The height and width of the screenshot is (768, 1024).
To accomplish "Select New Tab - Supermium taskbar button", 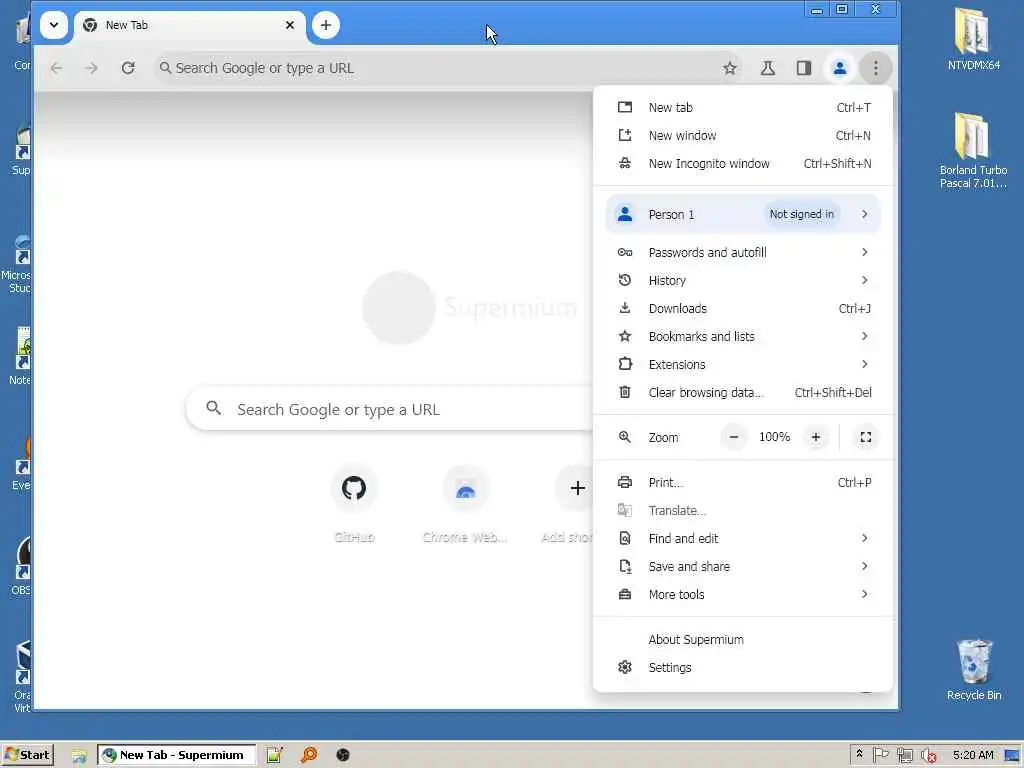I will click(x=176, y=755).
